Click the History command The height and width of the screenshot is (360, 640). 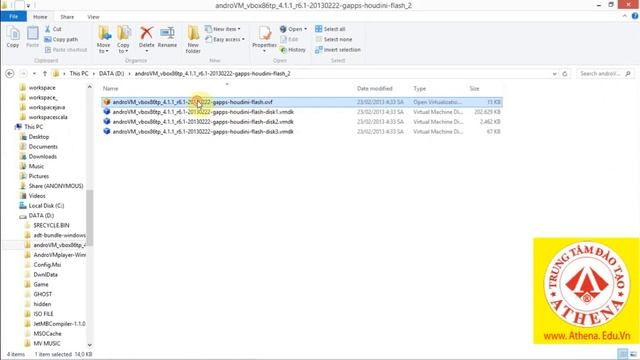click(x=293, y=49)
